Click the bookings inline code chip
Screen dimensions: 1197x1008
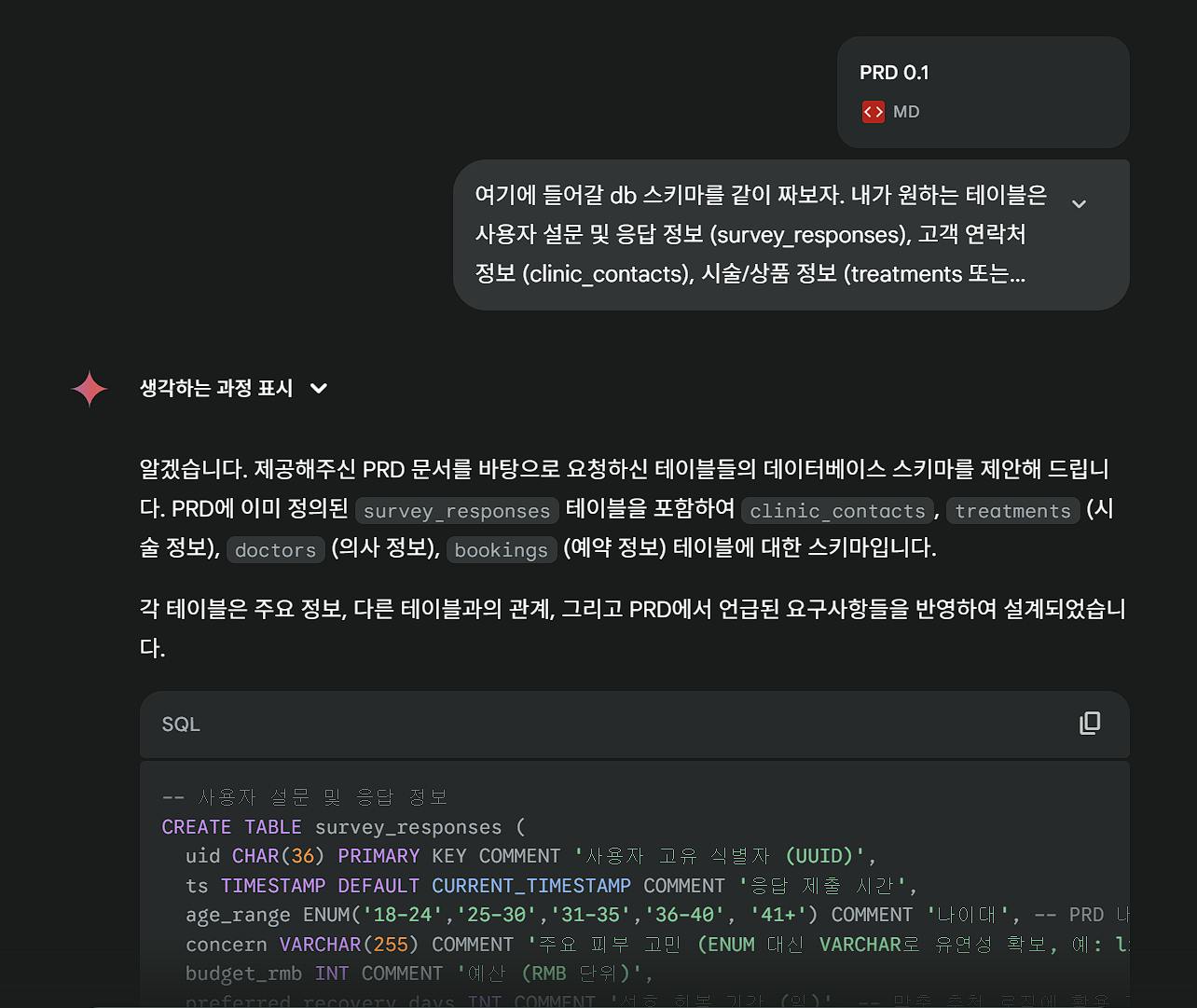[502, 550]
